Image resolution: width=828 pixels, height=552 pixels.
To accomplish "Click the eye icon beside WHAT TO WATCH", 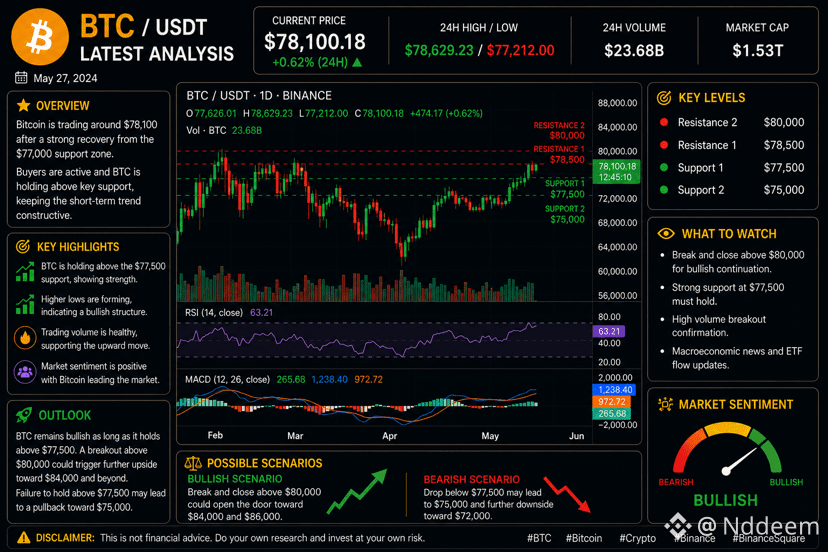I will (x=666, y=233).
